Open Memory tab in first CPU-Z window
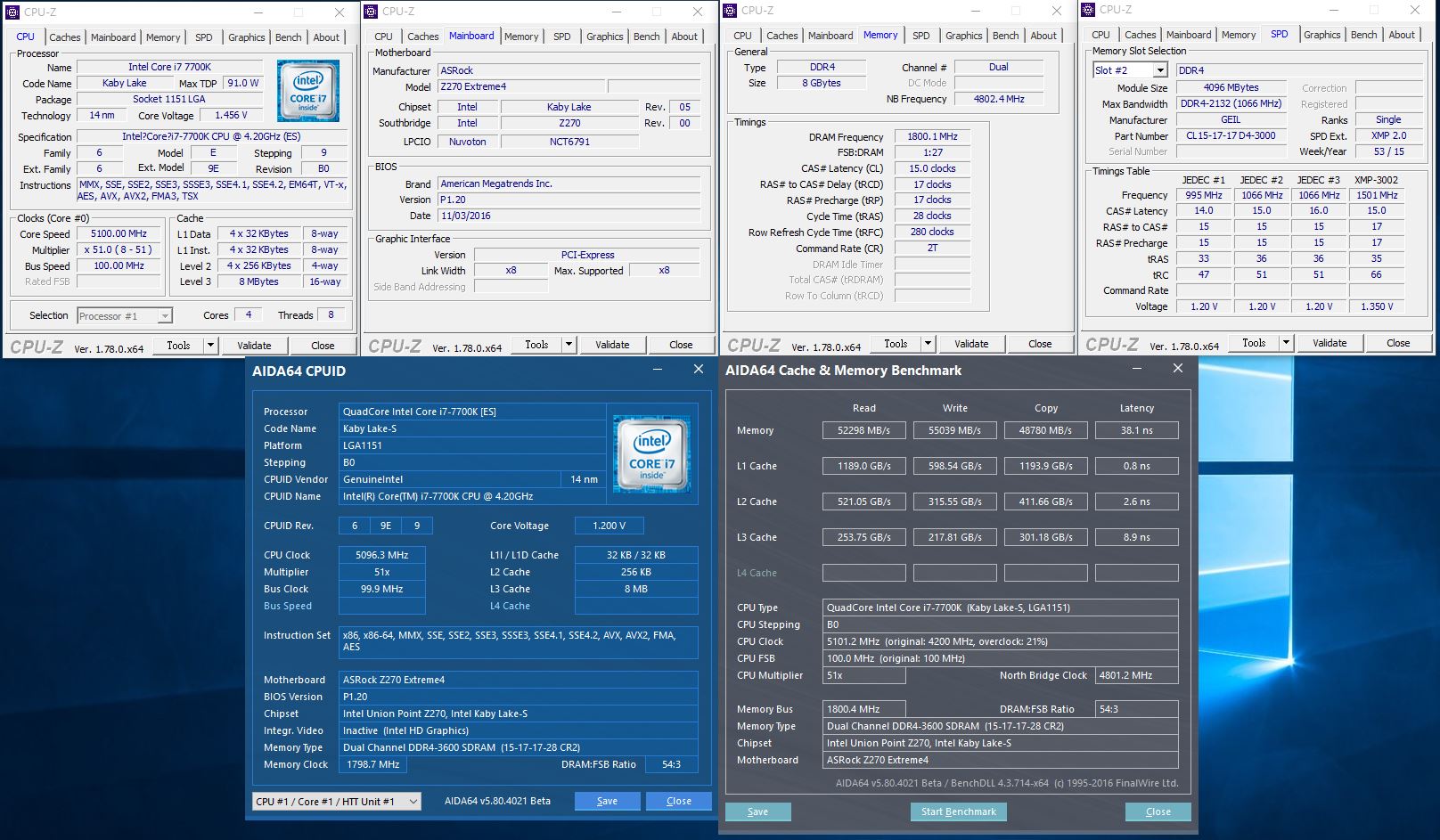 tap(163, 37)
